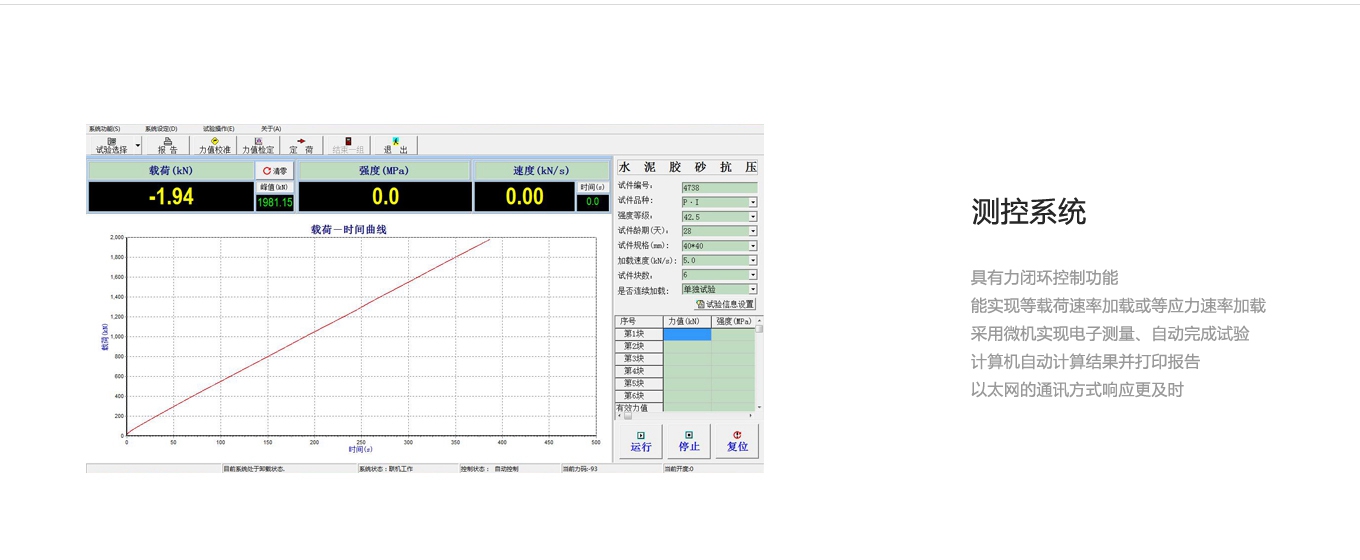
Task: Click the 运行 run button
Action: click(640, 441)
